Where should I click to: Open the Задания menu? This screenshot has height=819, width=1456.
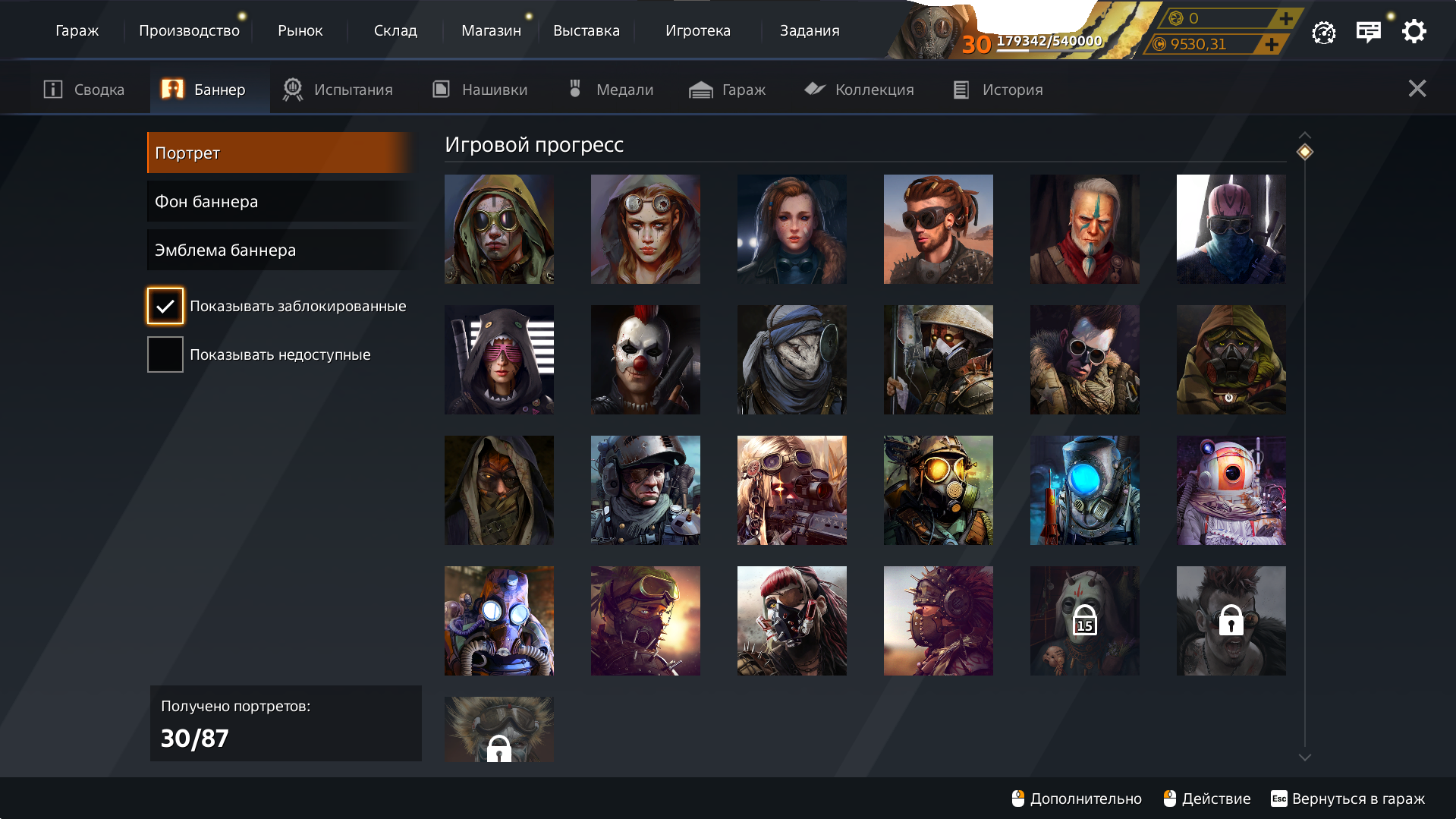[x=810, y=31]
